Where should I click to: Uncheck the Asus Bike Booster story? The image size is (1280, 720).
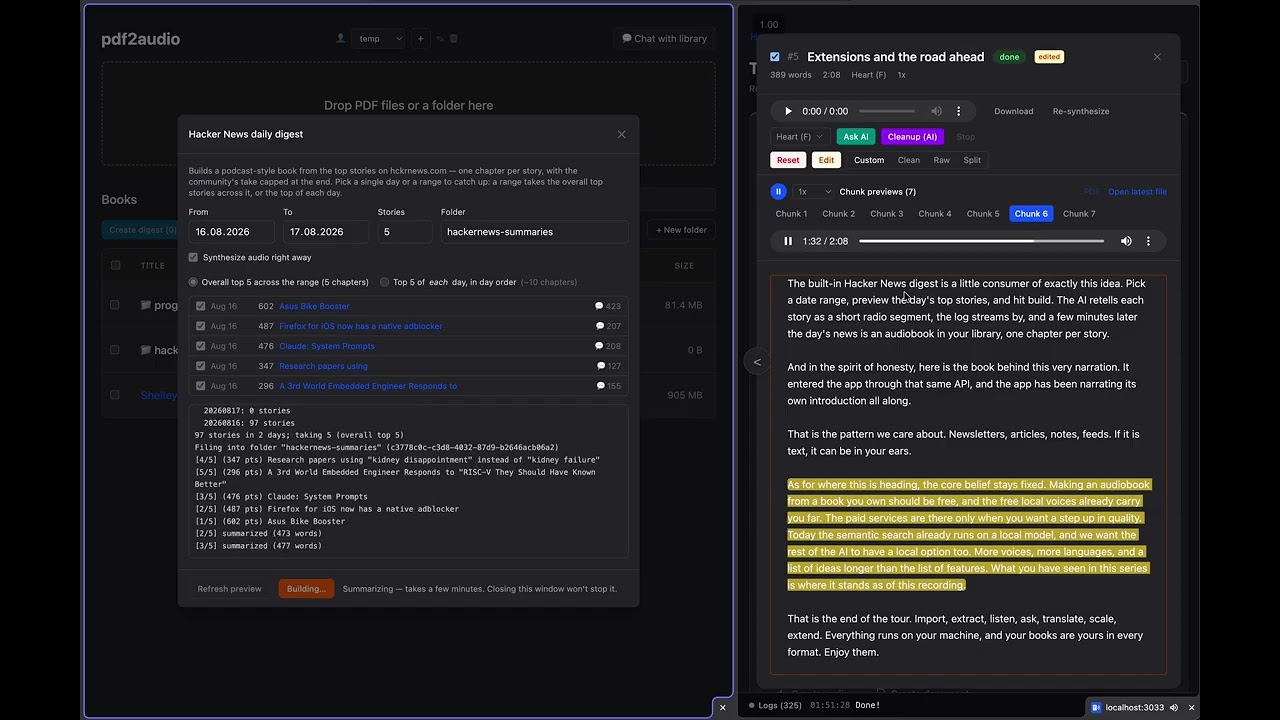[201, 306]
